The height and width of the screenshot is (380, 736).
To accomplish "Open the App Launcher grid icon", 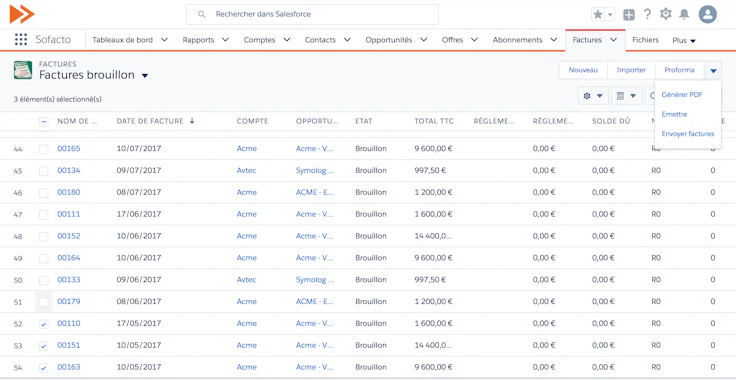I will (x=21, y=40).
